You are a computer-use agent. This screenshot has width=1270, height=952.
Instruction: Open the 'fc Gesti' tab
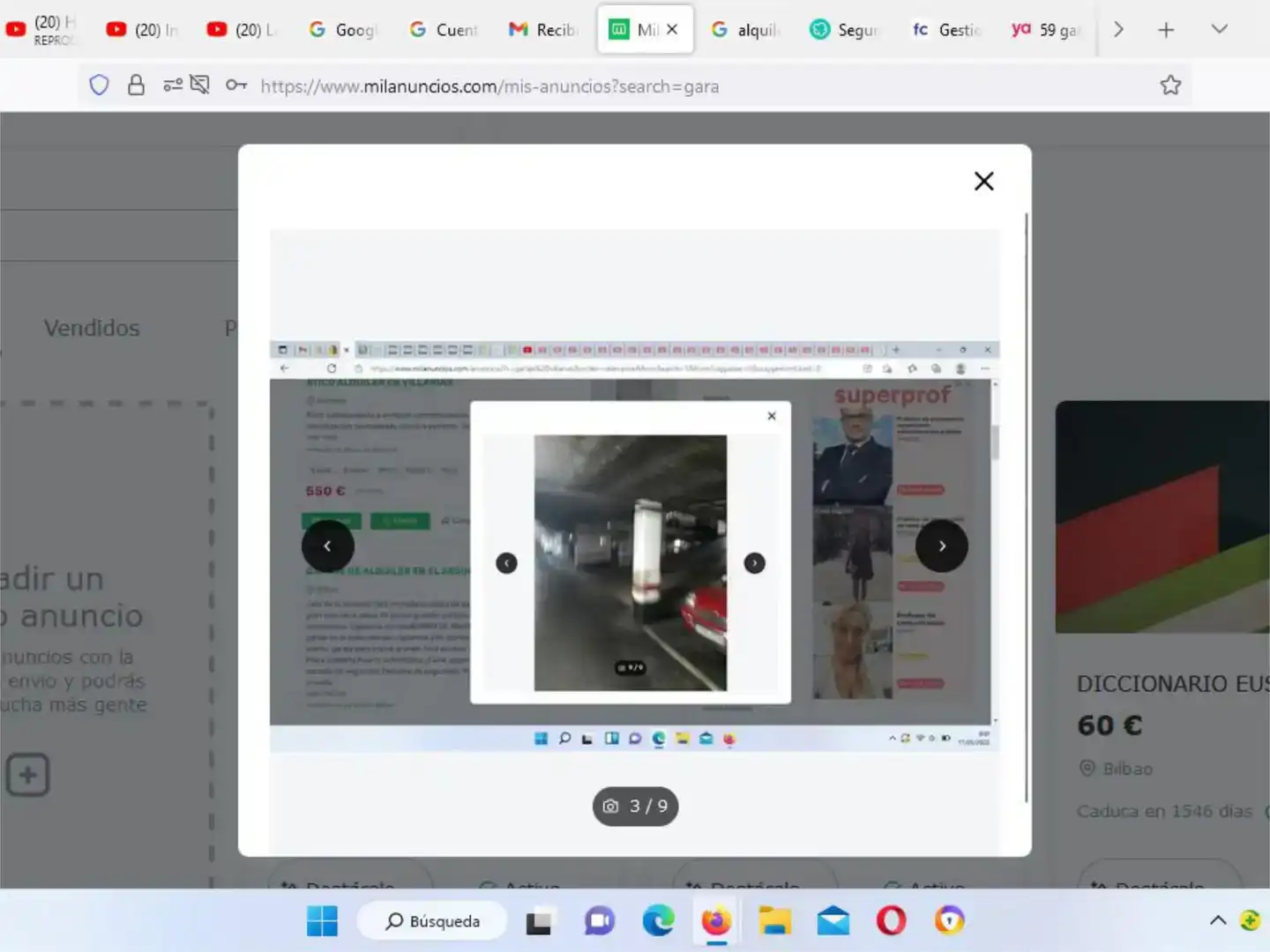[946, 29]
